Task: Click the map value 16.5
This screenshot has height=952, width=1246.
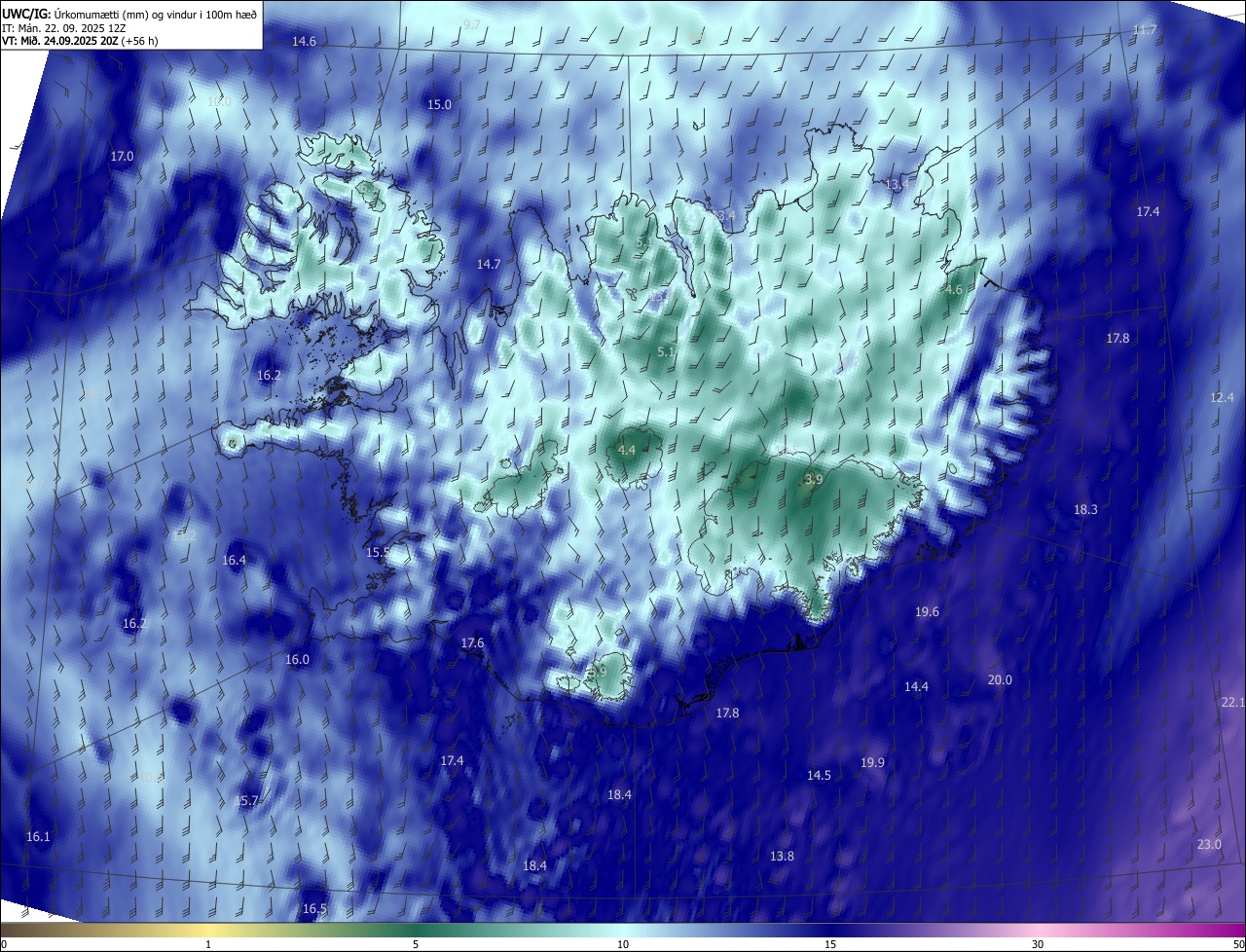Action: coord(314,909)
